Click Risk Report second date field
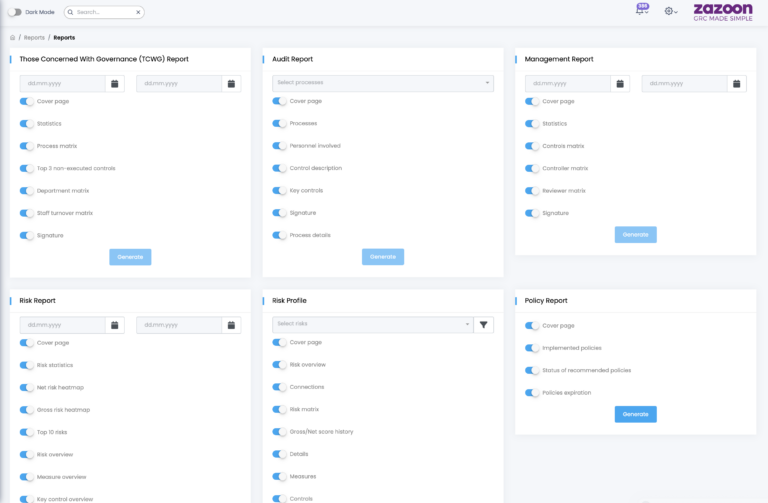This screenshot has height=503, width=768. click(178, 325)
